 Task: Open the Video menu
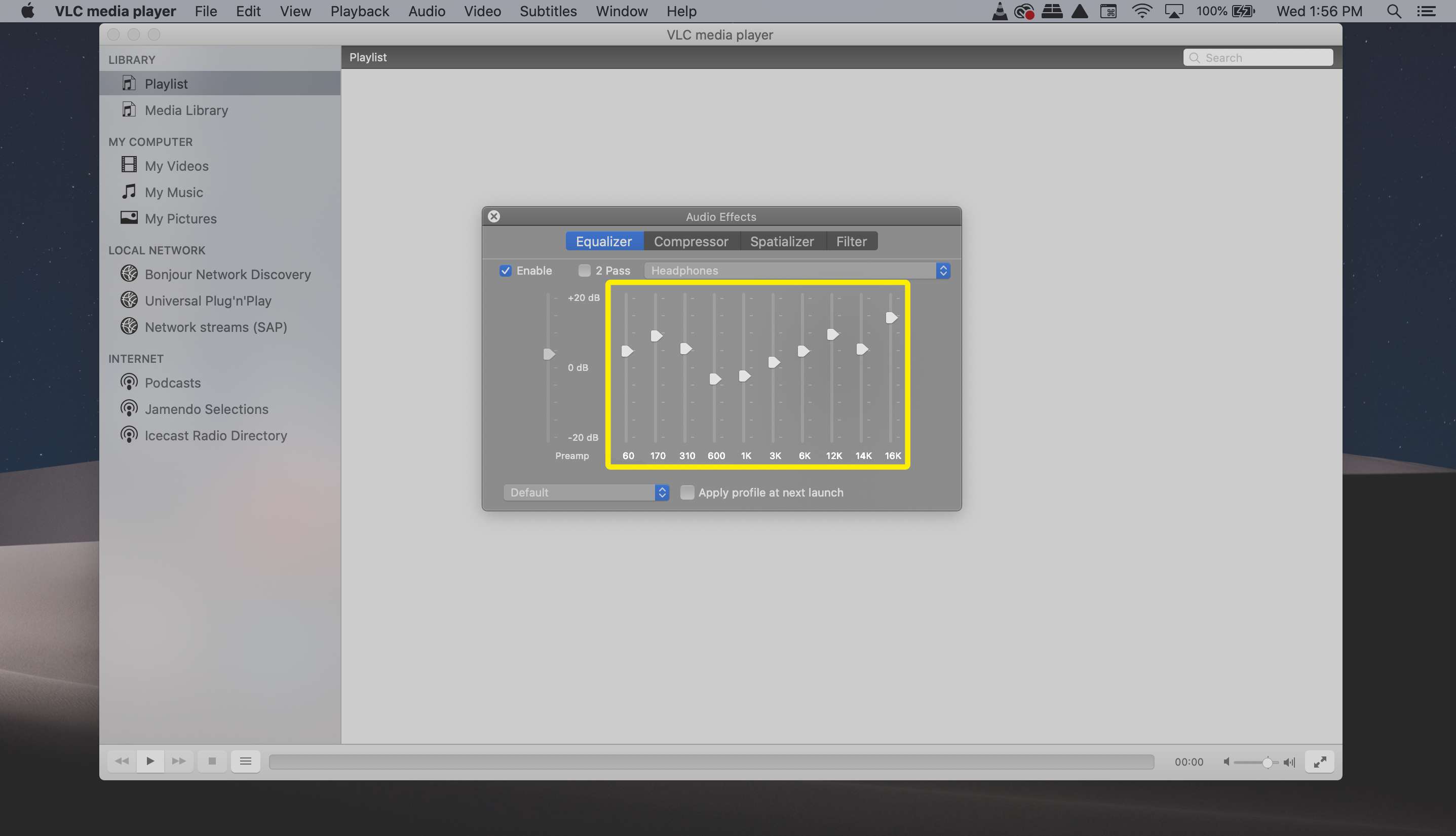(x=482, y=11)
